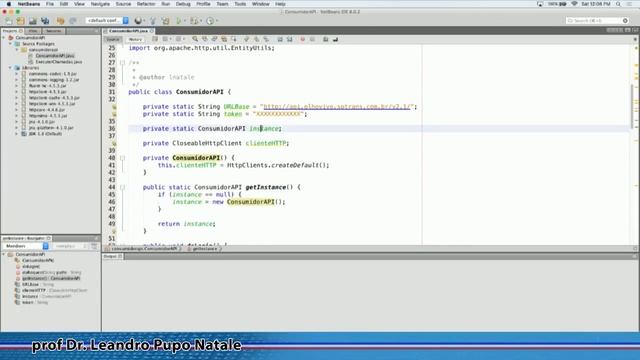This screenshot has width=640, height=360.
Task: Click the Previous Bookmark icon
Action: (x=247, y=39)
